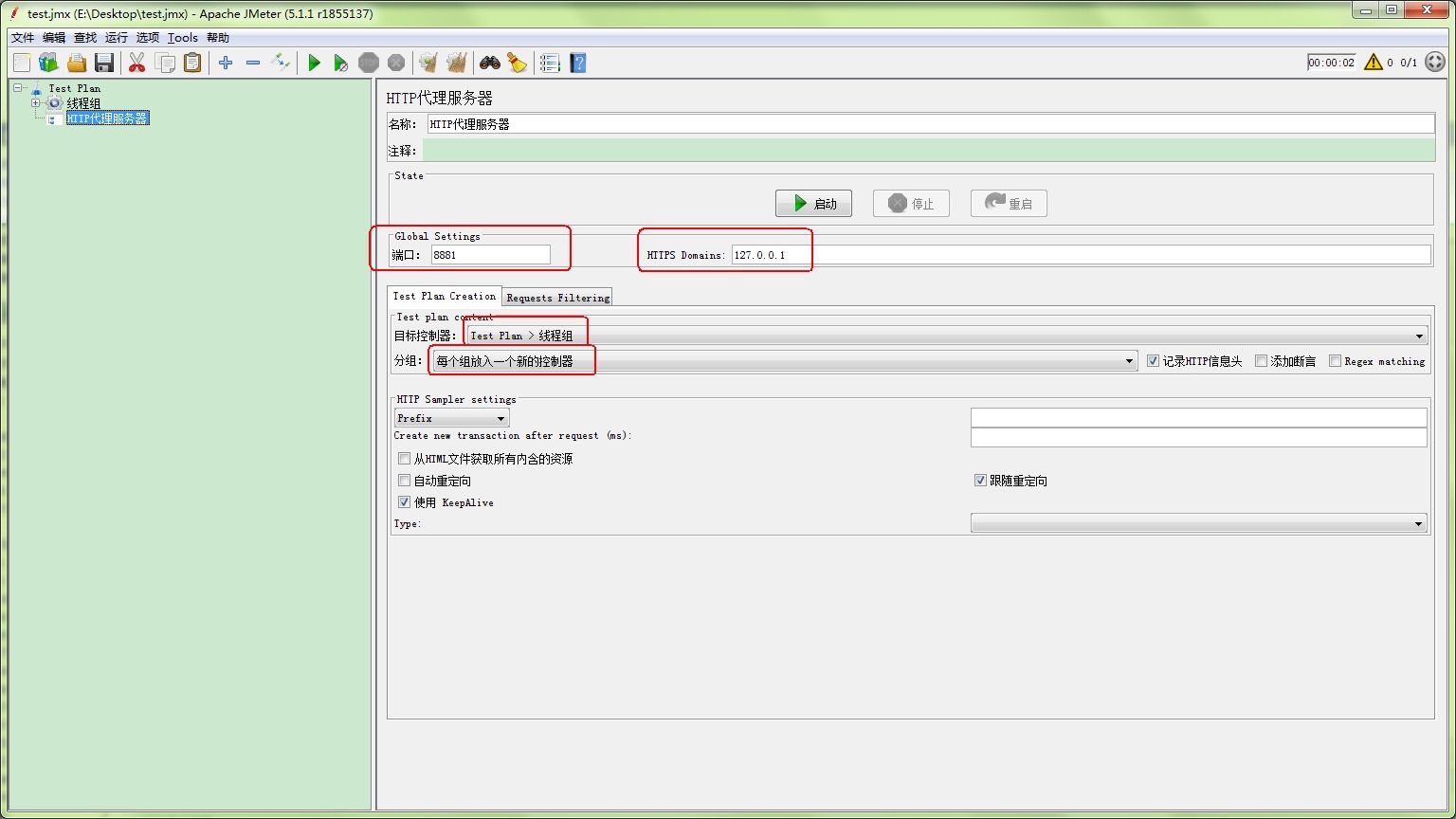Open the 目标控制器 dropdown
The height and width of the screenshot is (819, 1456).
tap(1419, 336)
